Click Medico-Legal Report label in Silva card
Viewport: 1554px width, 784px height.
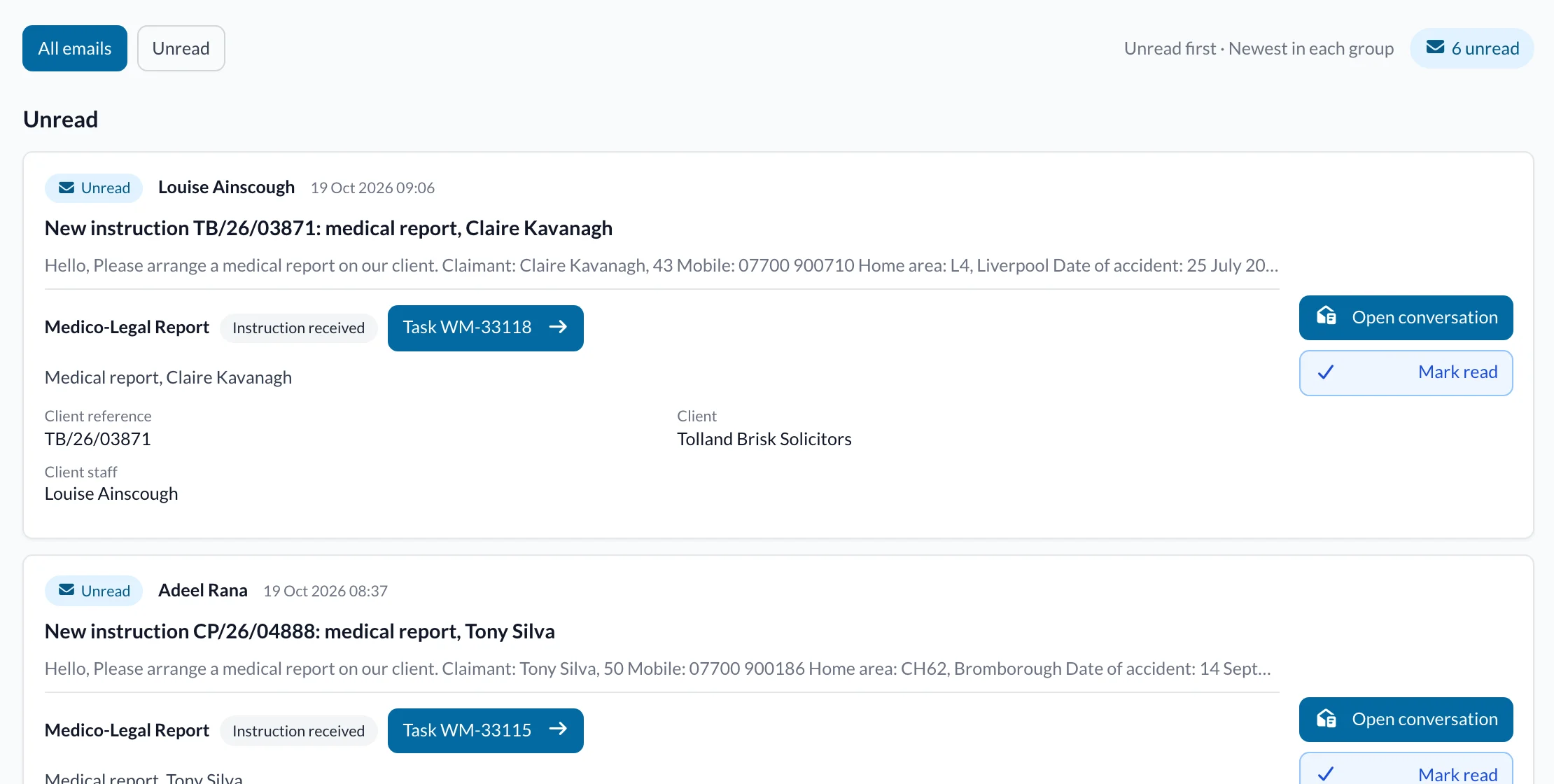pos(127,731)
